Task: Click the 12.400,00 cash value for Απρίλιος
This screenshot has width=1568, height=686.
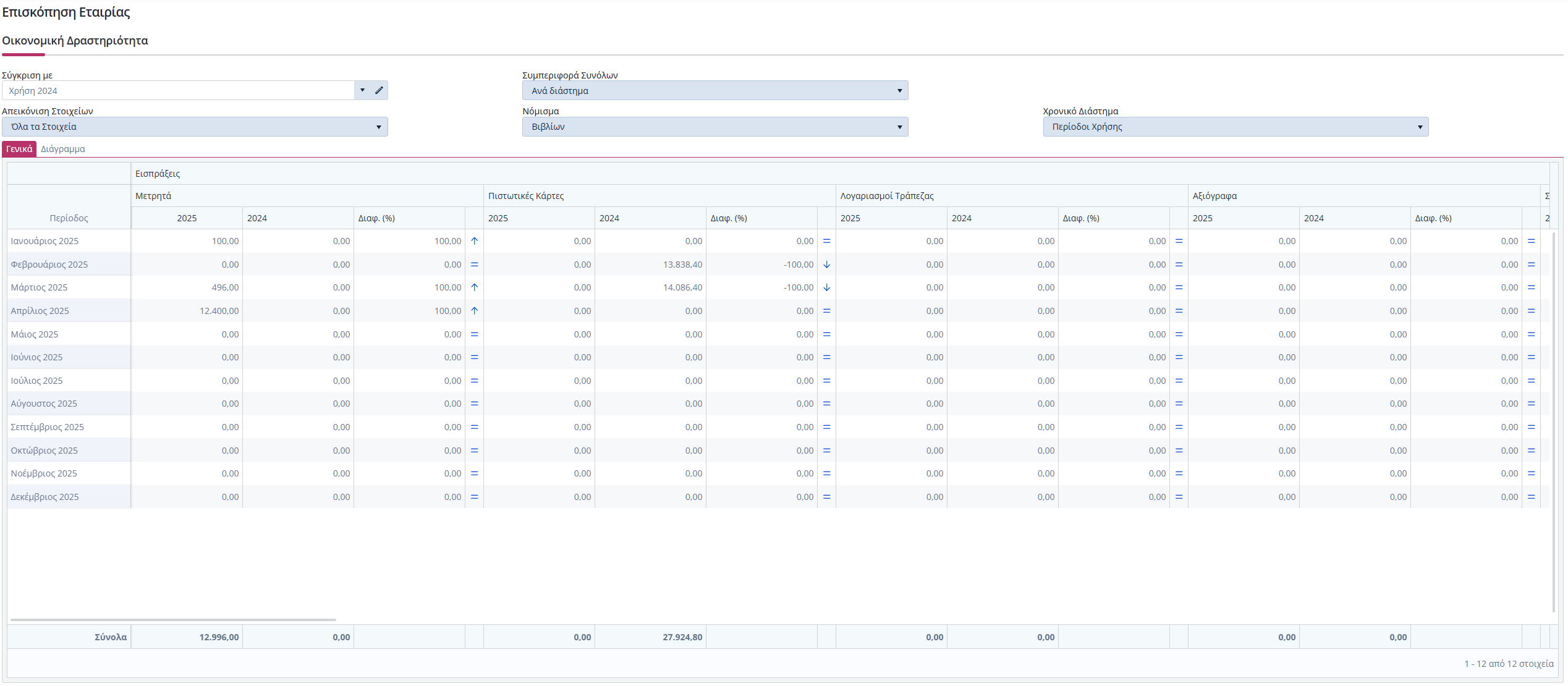Action: click(x=219, y=311)
